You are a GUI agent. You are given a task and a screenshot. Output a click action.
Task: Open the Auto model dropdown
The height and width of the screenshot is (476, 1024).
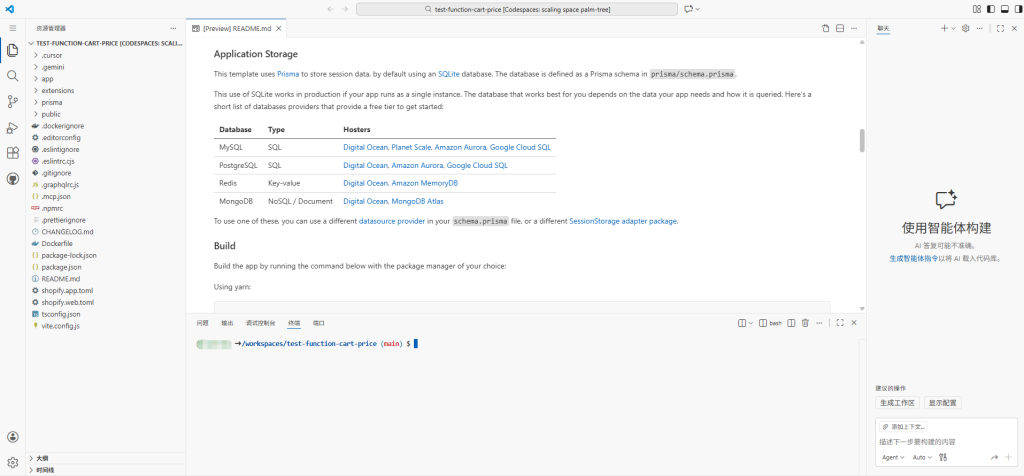[923, 457]
